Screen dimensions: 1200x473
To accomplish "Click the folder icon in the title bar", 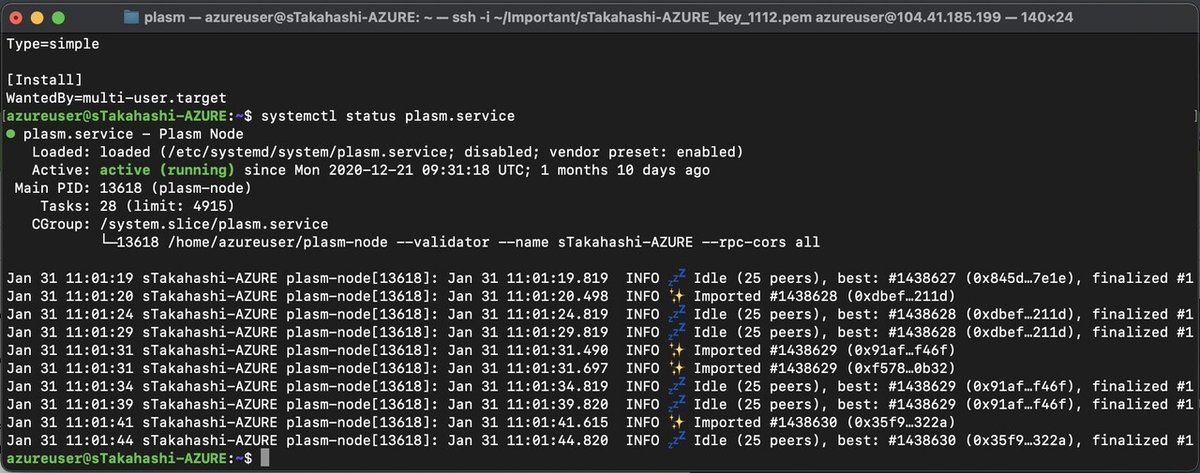I will pos(132,17).
